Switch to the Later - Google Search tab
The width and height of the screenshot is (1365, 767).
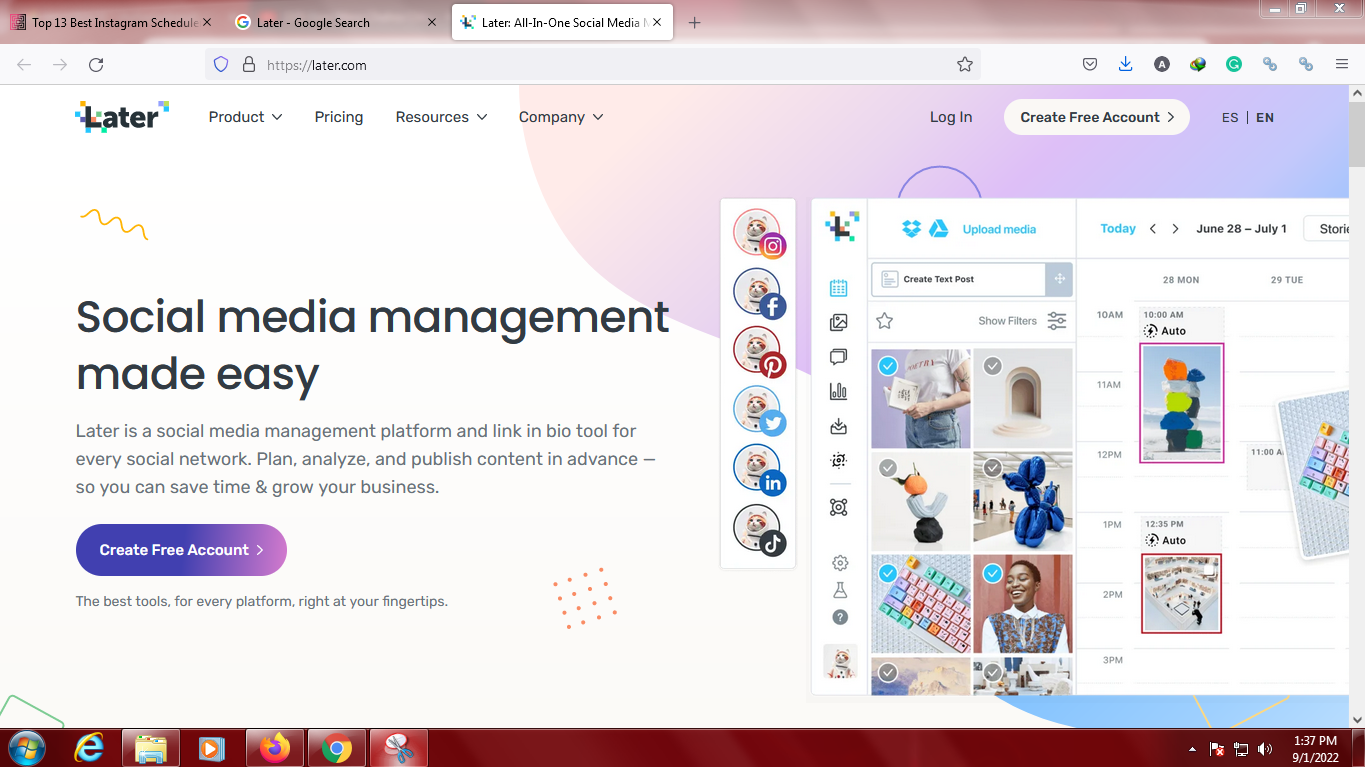[334, 22]
